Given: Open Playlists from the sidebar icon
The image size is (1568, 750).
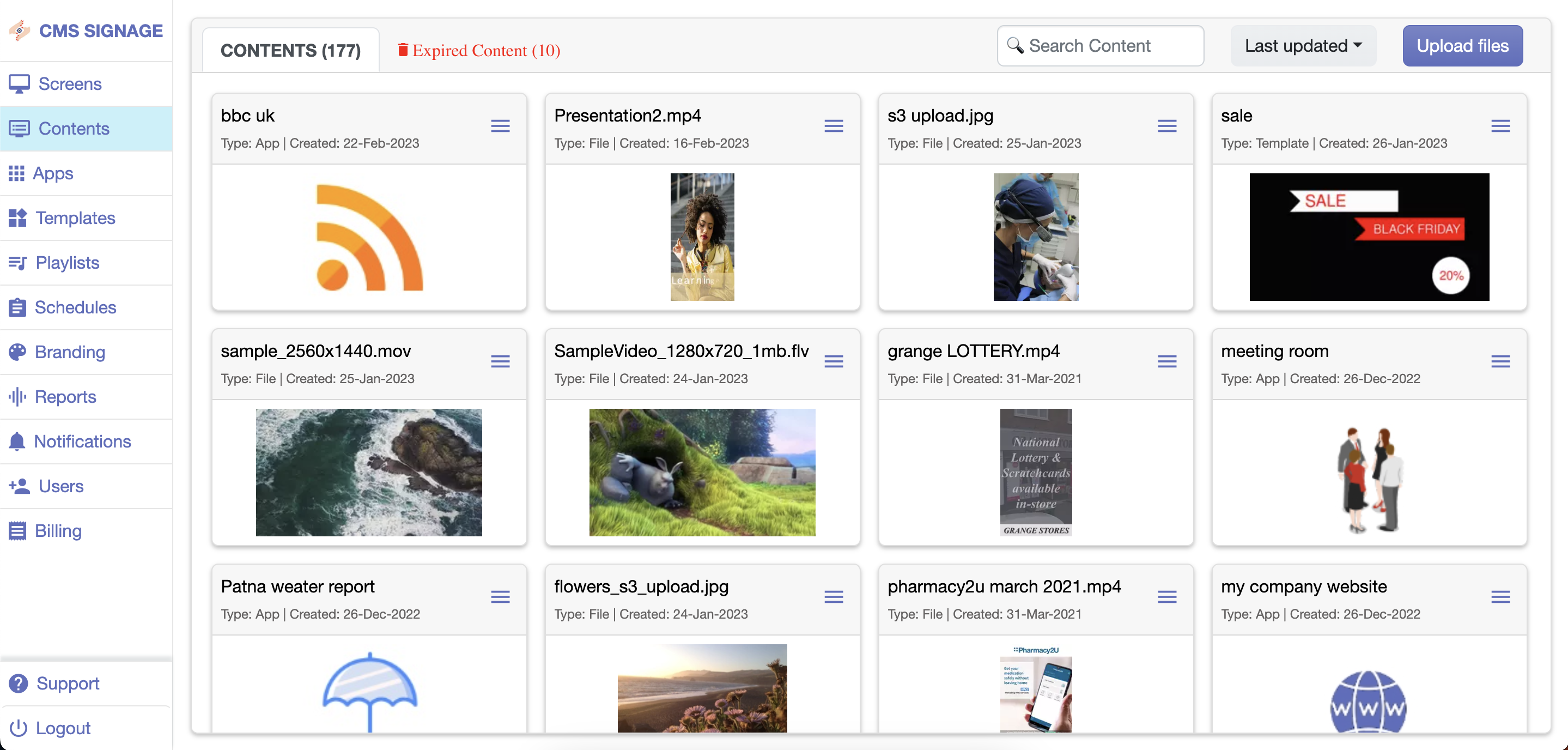Looking at the screenshot, I should (x=17, y=263).
